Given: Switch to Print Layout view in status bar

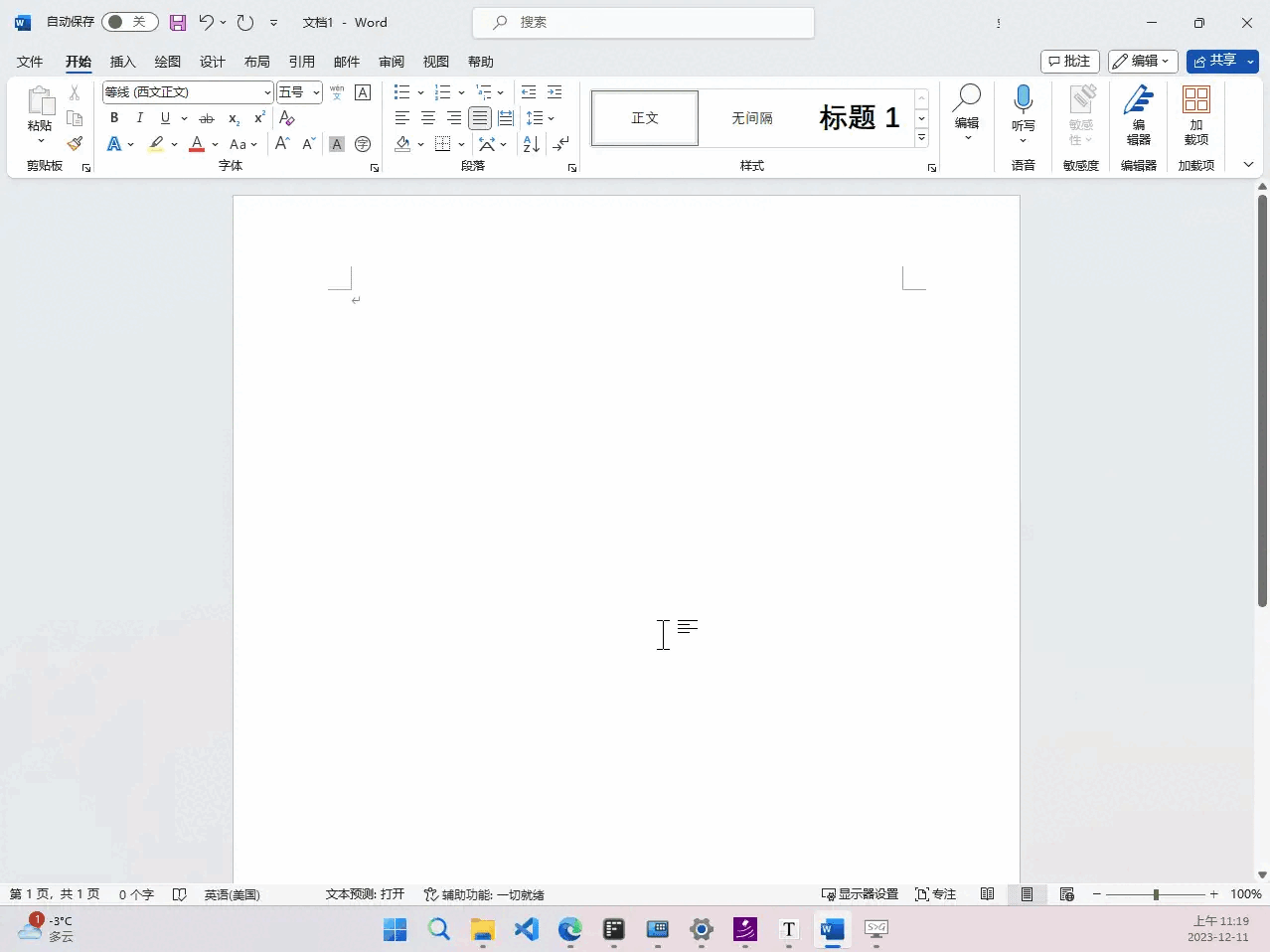Looking at the screenshot, I should 1027,894.
